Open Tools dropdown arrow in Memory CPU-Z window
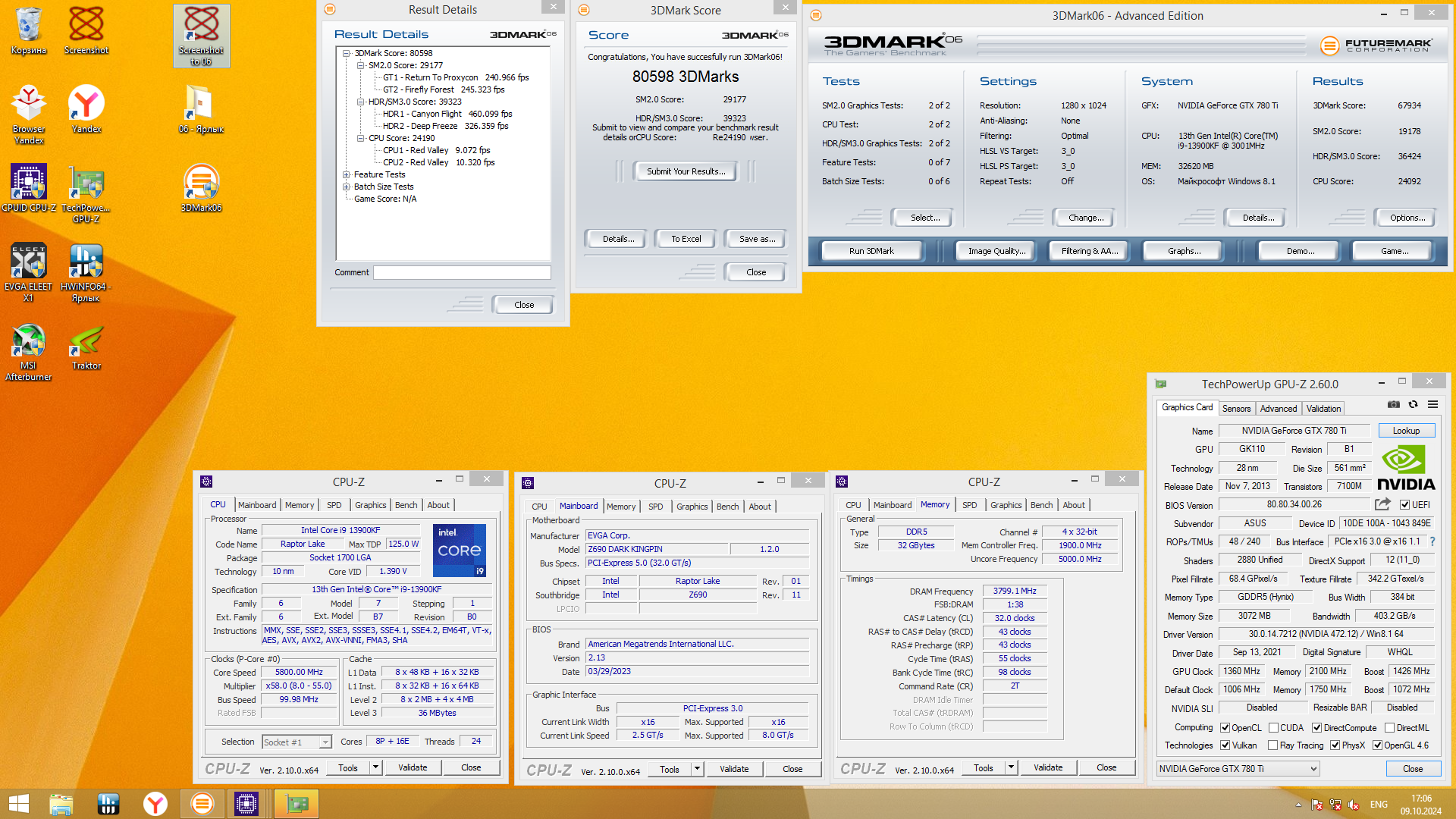 (x=1010, y=768)
